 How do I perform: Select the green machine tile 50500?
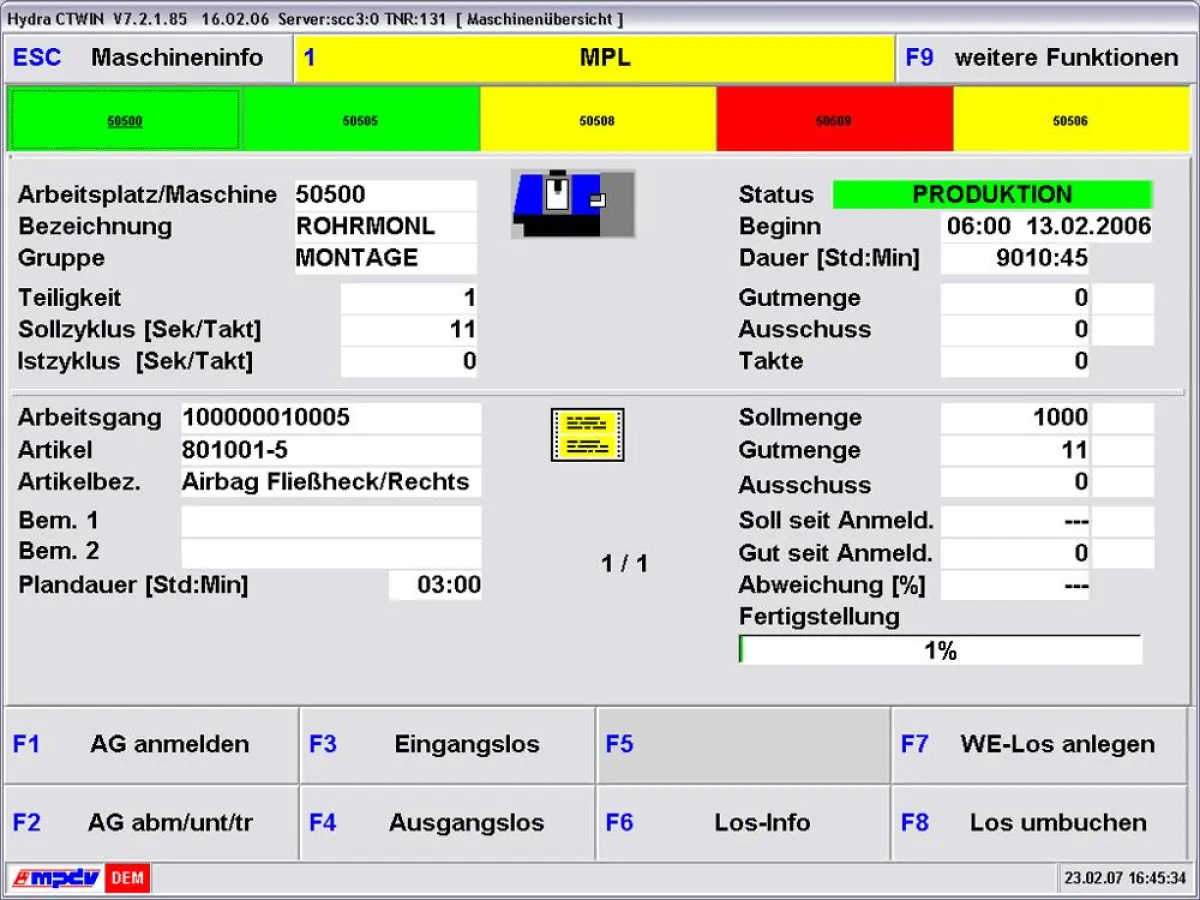pyautogui.click(x=123, y=119)
